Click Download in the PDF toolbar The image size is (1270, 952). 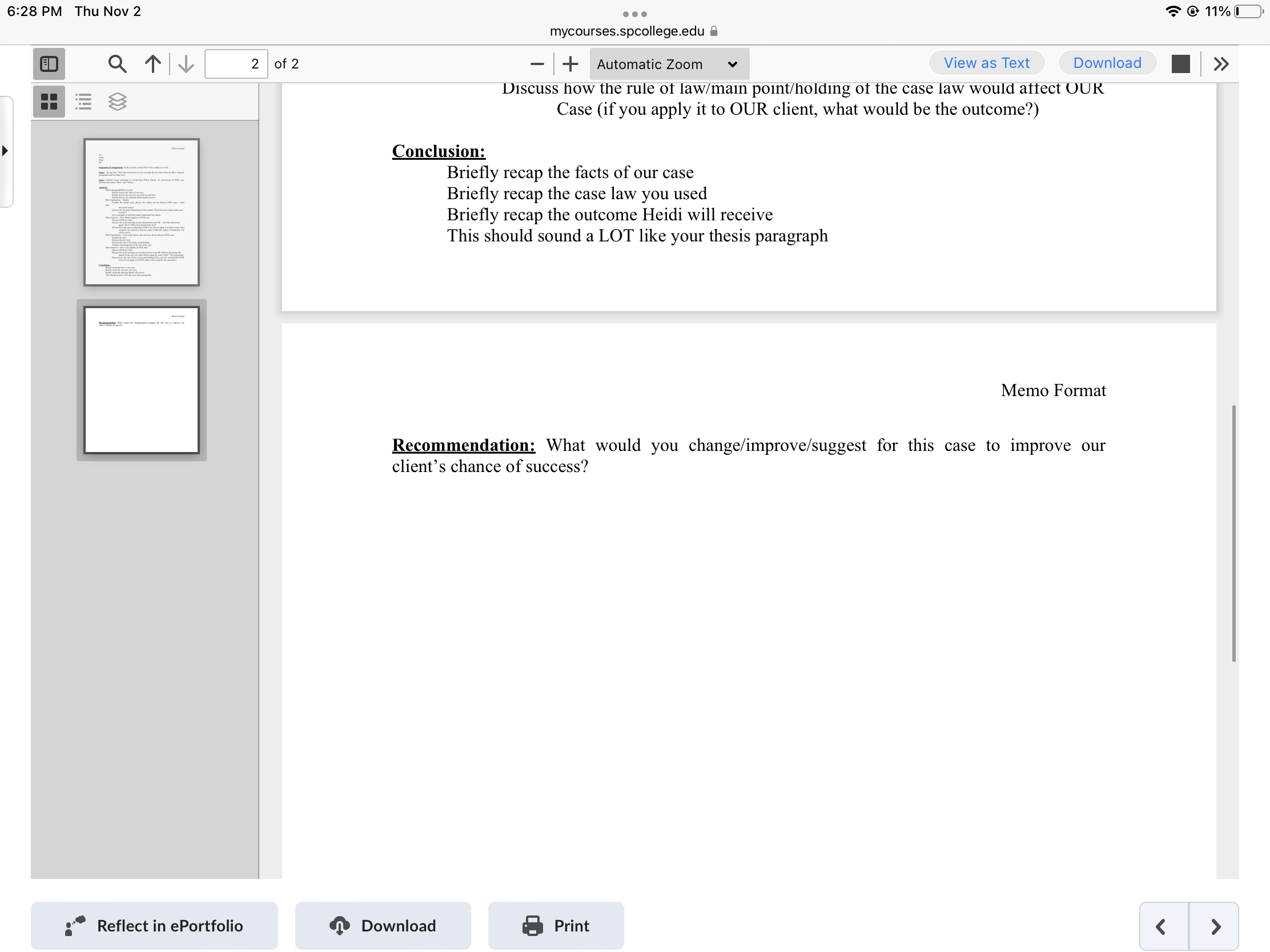[x=1106, y=63]
